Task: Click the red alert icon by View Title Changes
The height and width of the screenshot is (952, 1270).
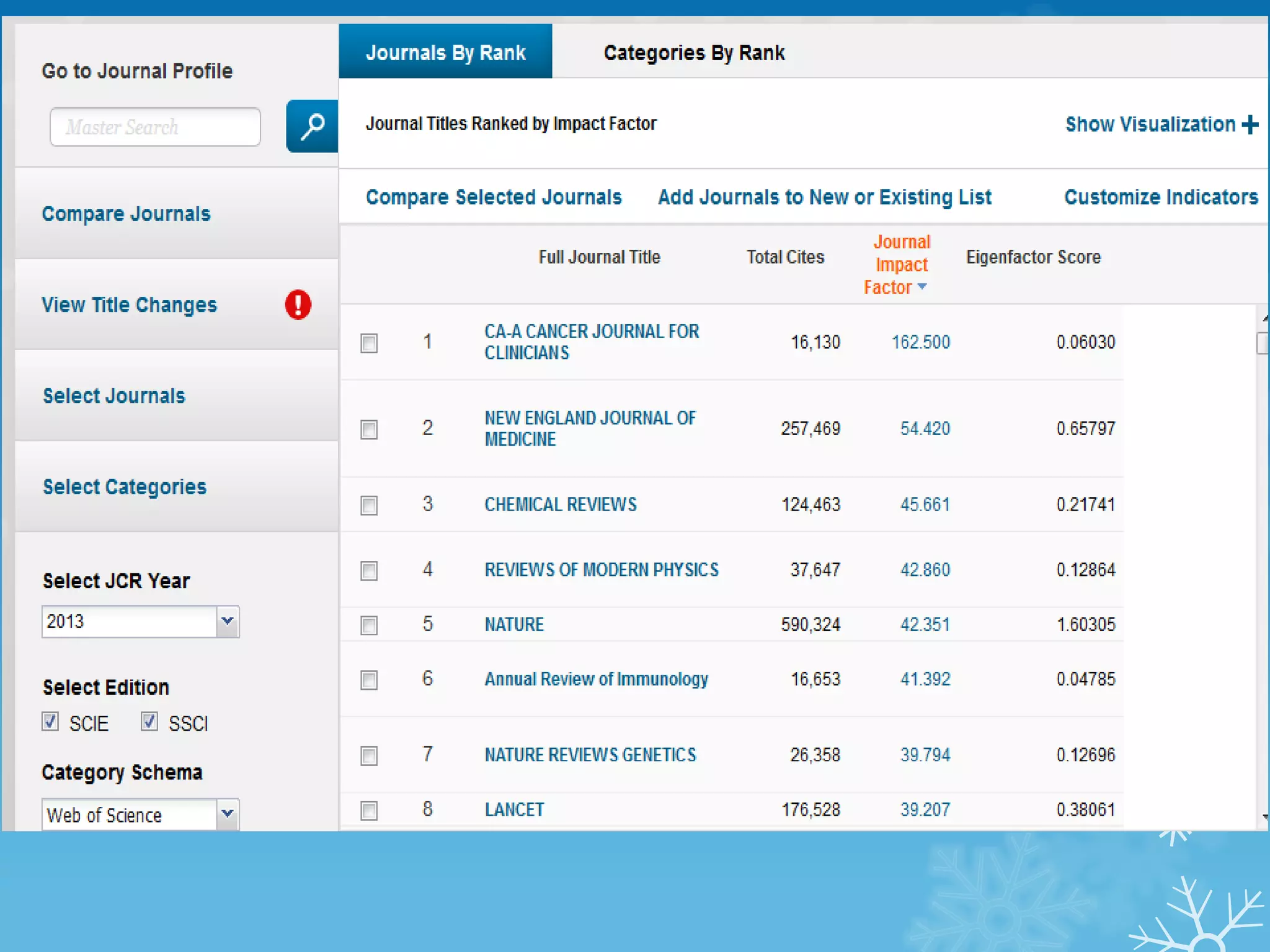Action: [298, 304]
